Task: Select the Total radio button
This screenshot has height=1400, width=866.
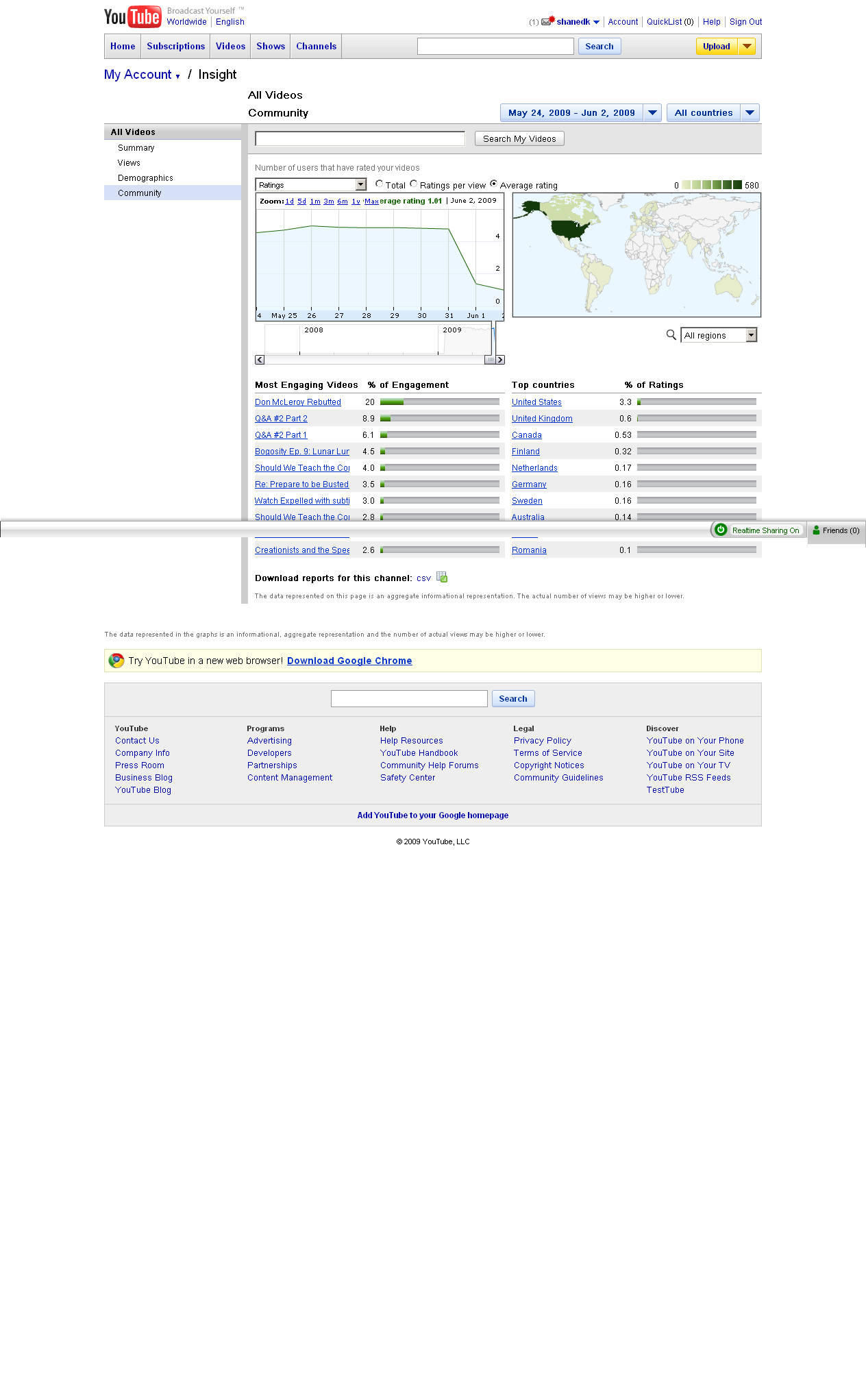Action: point(379,184)
